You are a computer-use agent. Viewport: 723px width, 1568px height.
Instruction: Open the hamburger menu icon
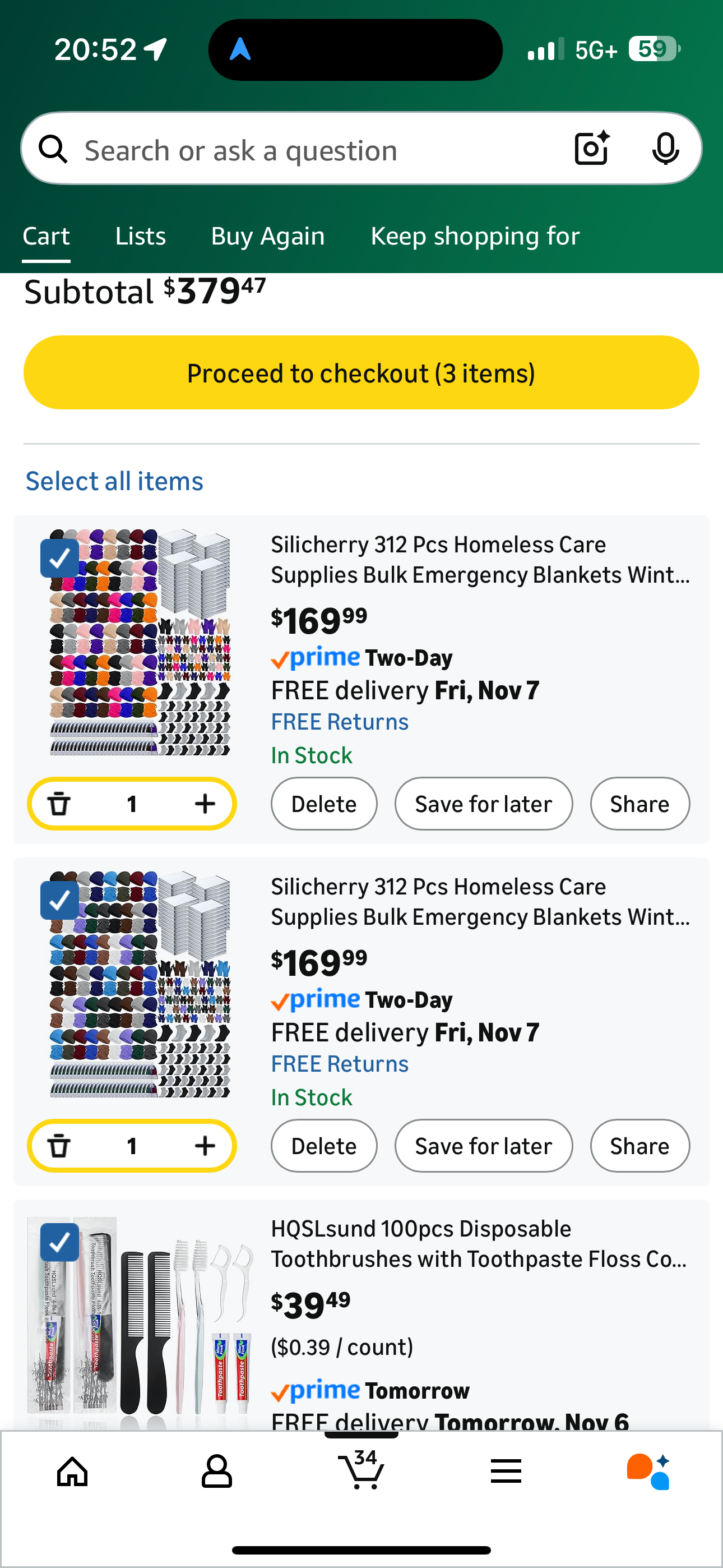click(x=506, y=1472)
